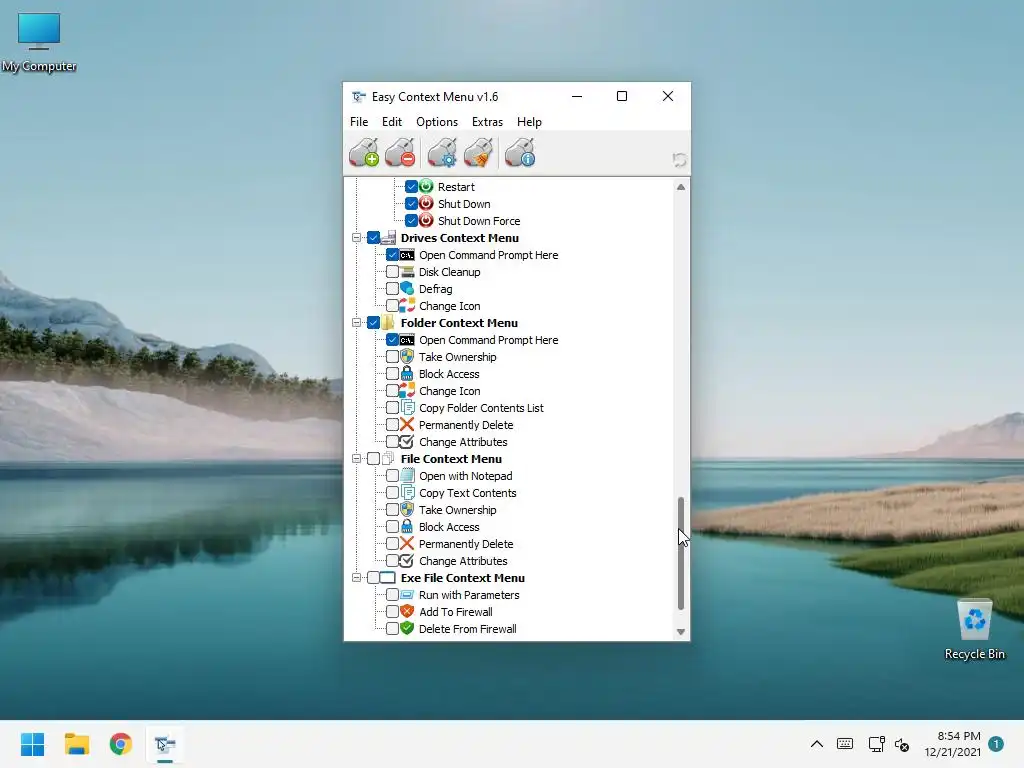Click the Delete From Firewall green shield icon
Image resolution: width=1024 pixels, height=768 pixels.
(x=408, y=628)
